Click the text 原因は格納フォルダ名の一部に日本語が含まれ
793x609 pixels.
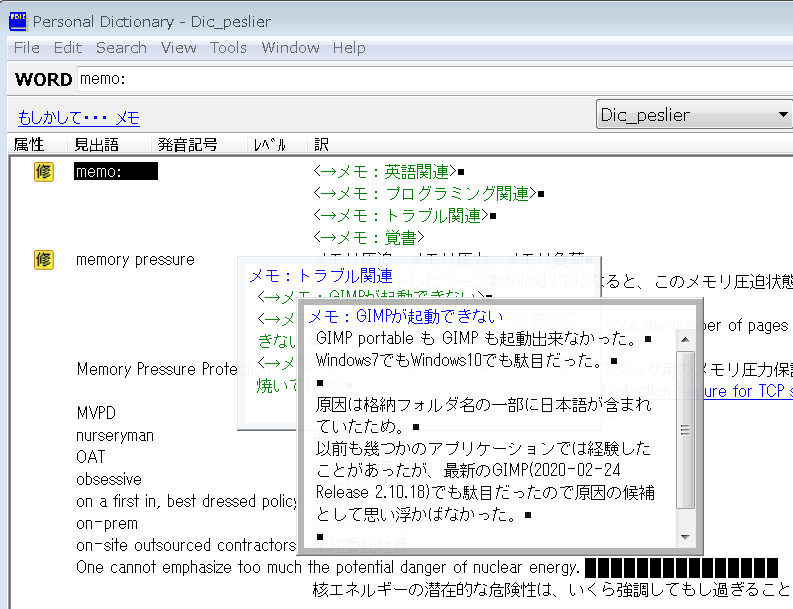pos(483,405)
